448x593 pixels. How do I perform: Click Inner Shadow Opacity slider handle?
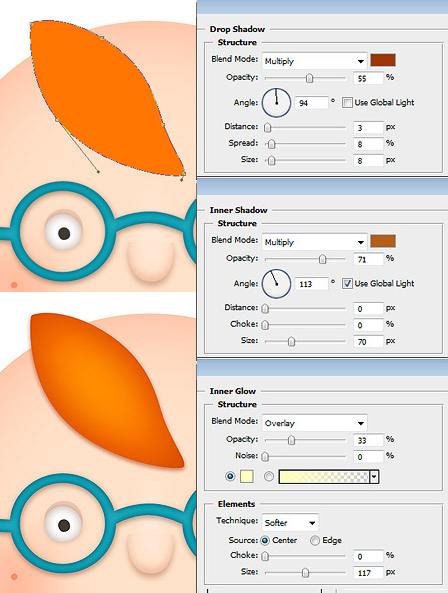pos(322,259)
